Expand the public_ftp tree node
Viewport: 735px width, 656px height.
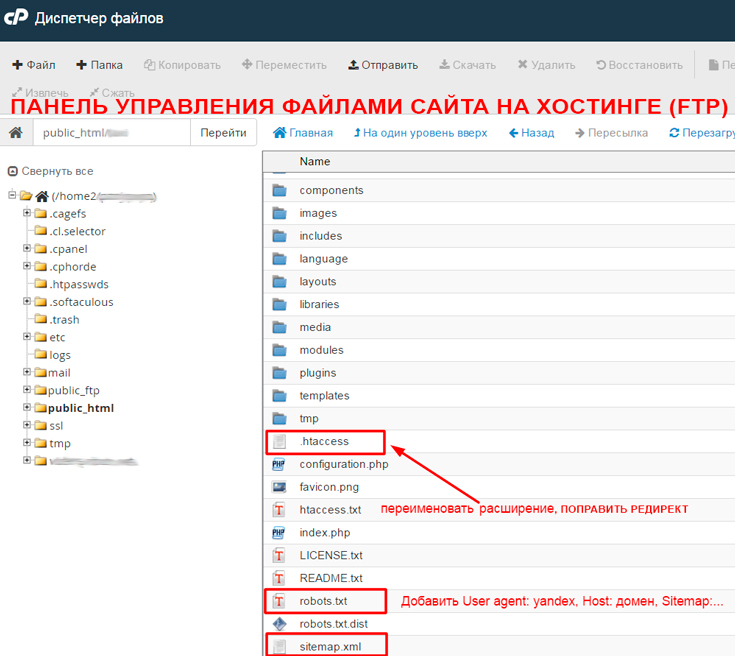click(x=27, y=390)
